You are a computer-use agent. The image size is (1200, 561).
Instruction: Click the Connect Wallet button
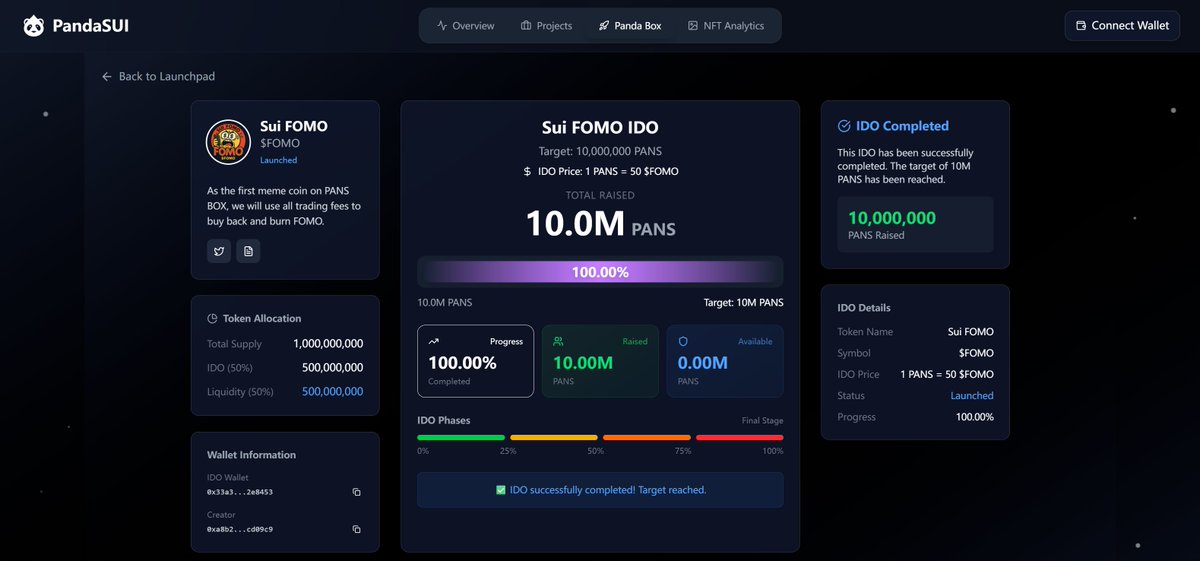click(1122, 26)
